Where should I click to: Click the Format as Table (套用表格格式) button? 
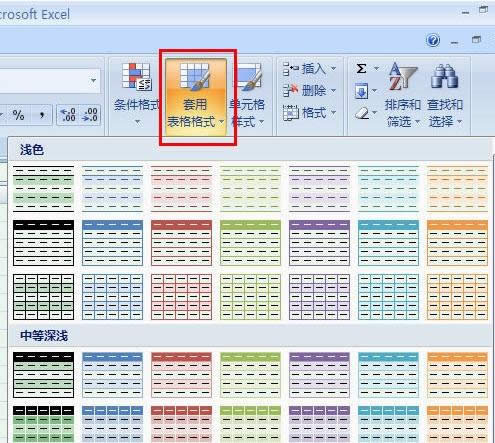[196, 97]
